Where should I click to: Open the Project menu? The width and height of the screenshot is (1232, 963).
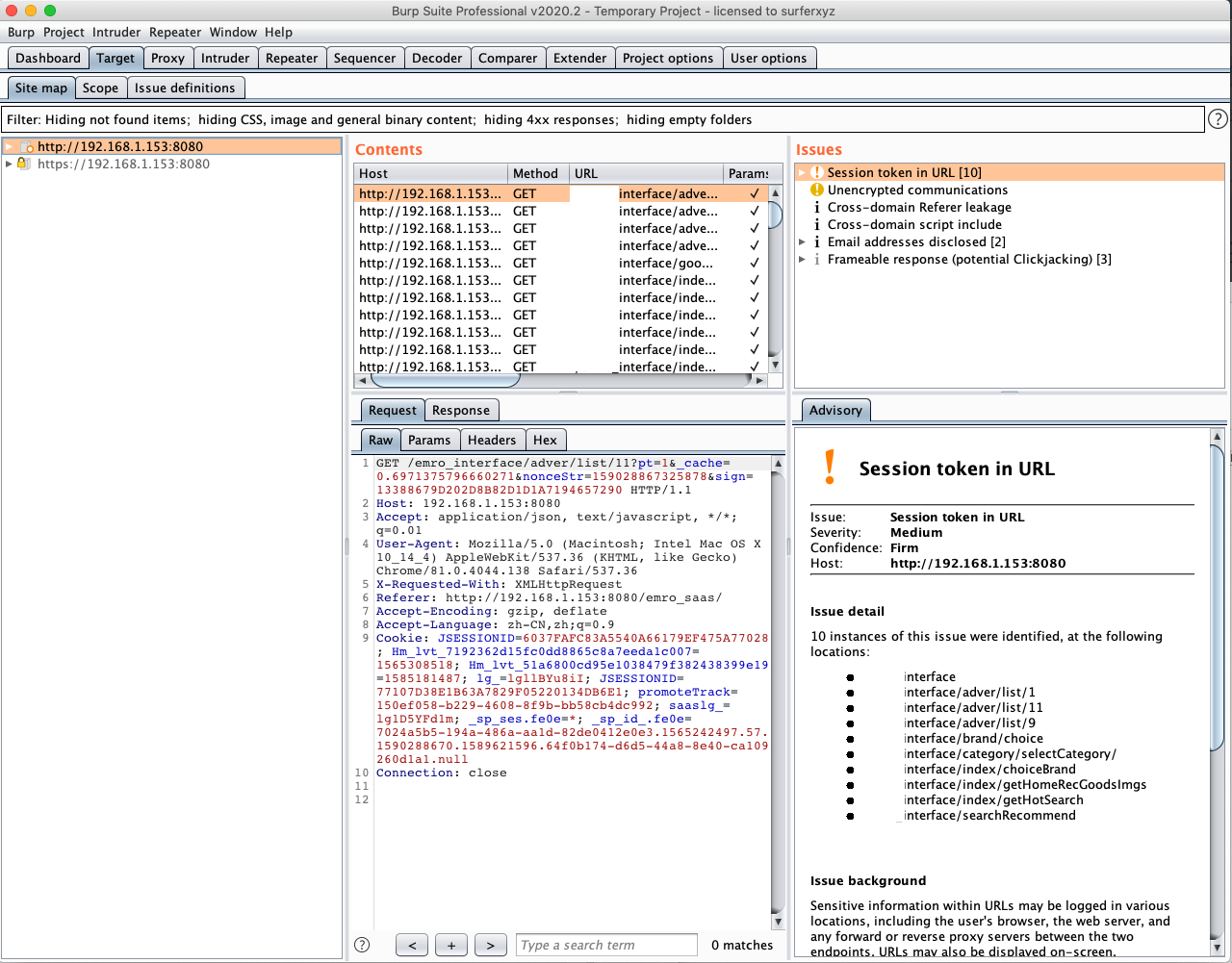64,32
